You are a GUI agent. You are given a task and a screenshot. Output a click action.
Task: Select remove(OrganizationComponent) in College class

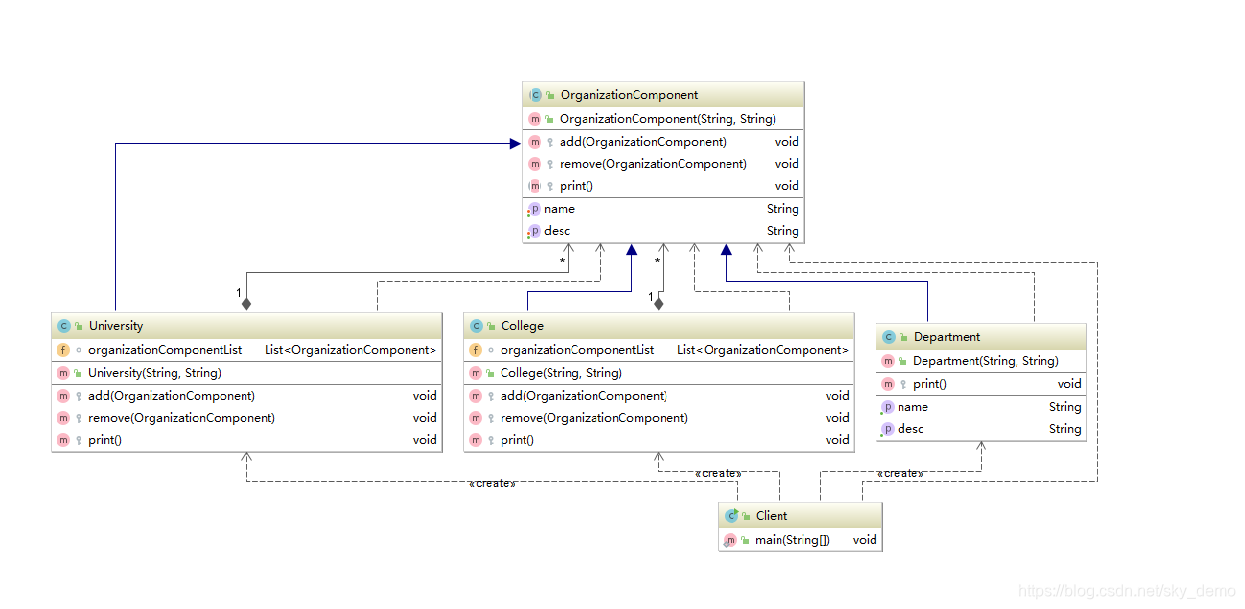pos(659,418)
